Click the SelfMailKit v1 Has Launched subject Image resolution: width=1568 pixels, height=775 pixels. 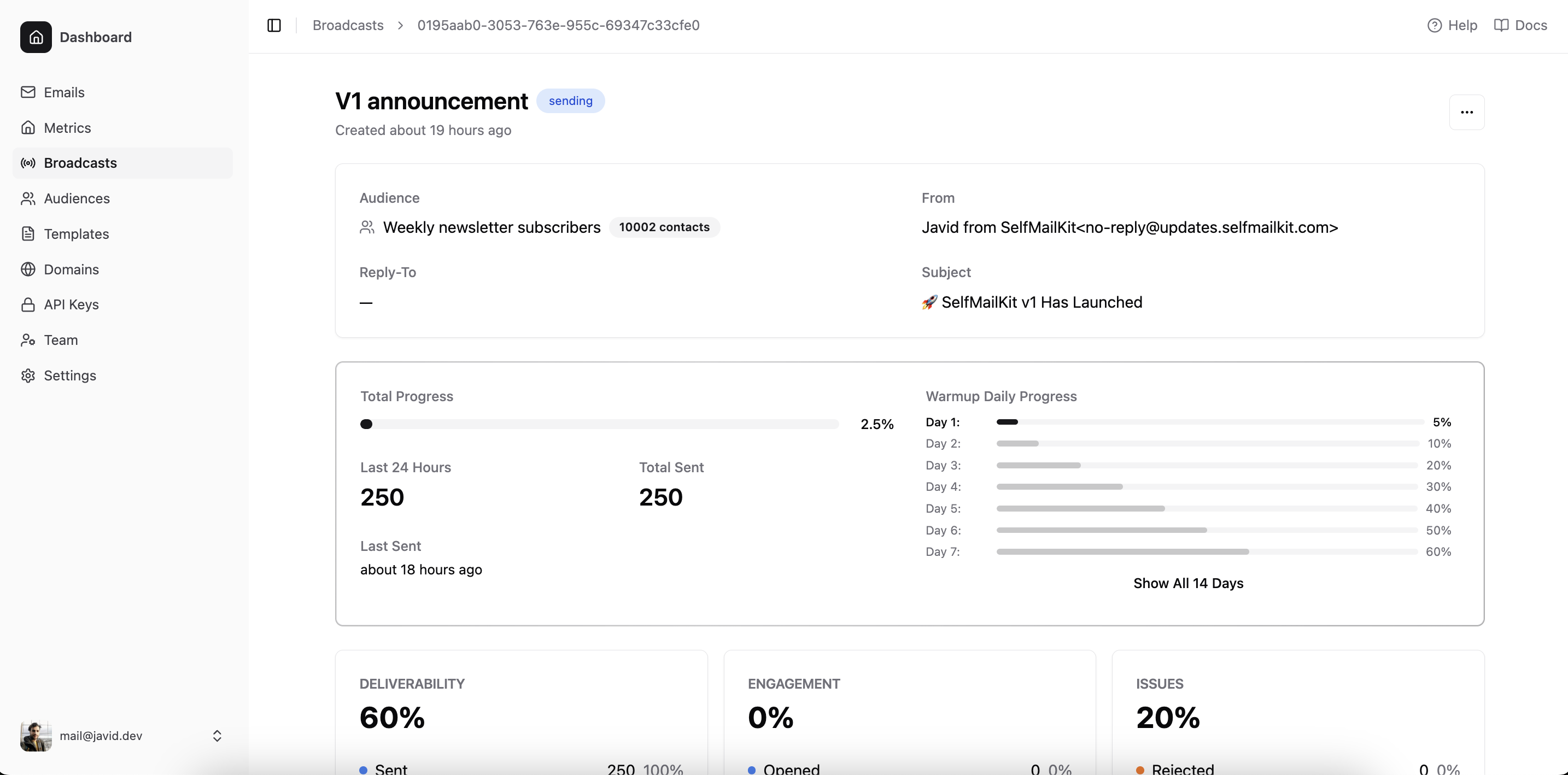pos(1042,302)
